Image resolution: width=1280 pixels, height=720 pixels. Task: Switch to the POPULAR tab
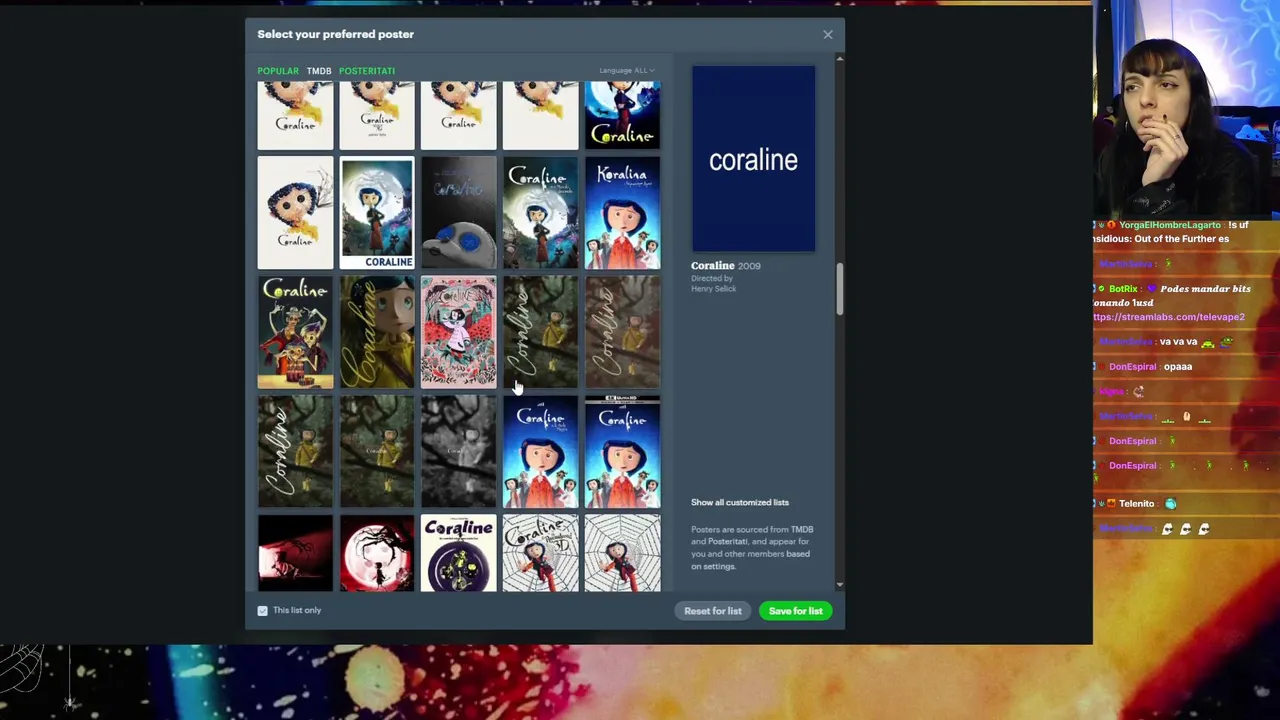pyautogui.click(x=278, y=71)
